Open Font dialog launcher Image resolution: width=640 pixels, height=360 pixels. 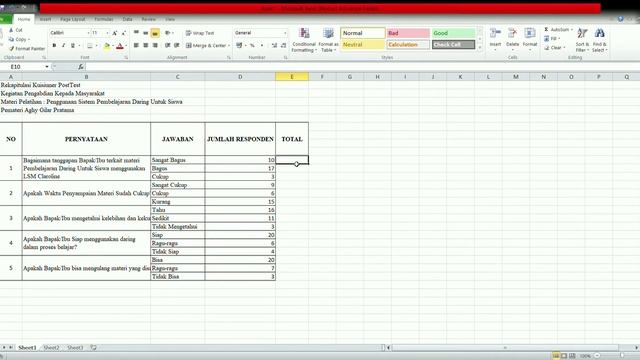click(126, 58)
